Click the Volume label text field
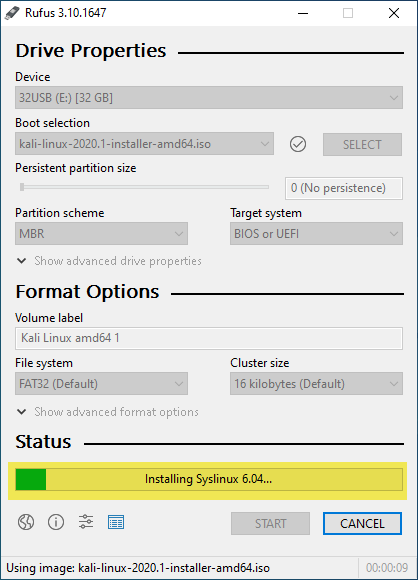Viewport: 418px width, 580px height. tap(209, 338)
